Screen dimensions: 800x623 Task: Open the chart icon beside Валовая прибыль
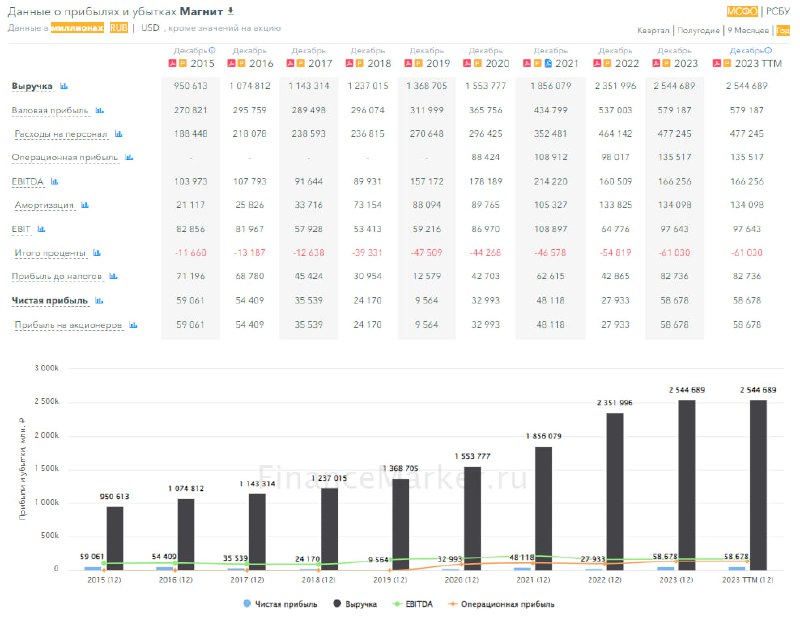click(99, 110)
